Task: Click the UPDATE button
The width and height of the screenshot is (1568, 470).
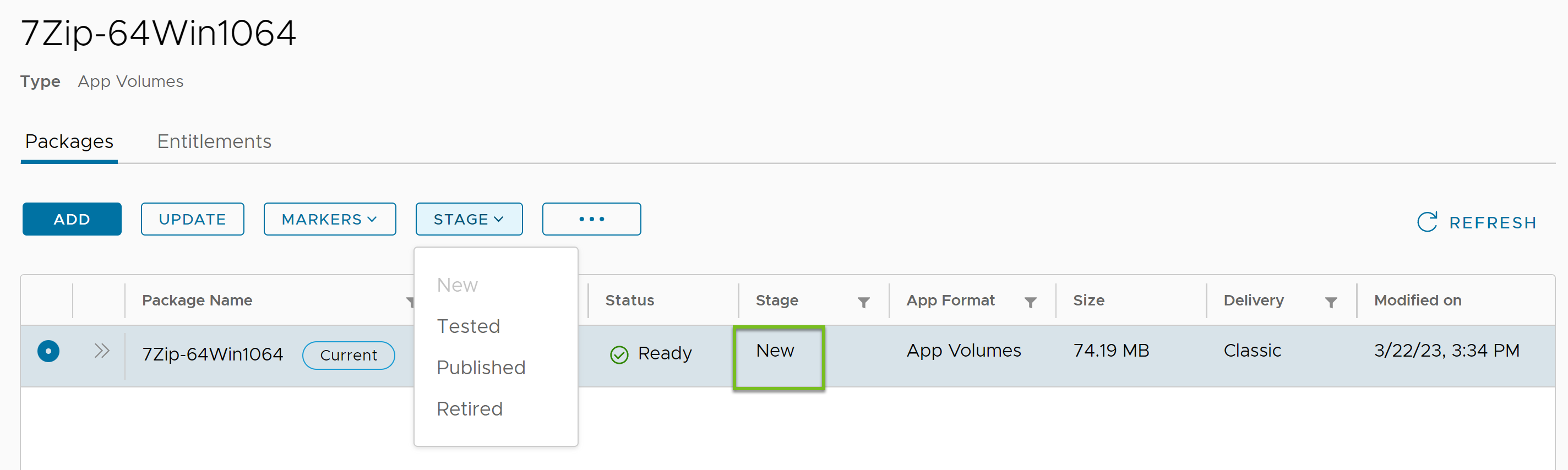Action: tap(192, 219)
